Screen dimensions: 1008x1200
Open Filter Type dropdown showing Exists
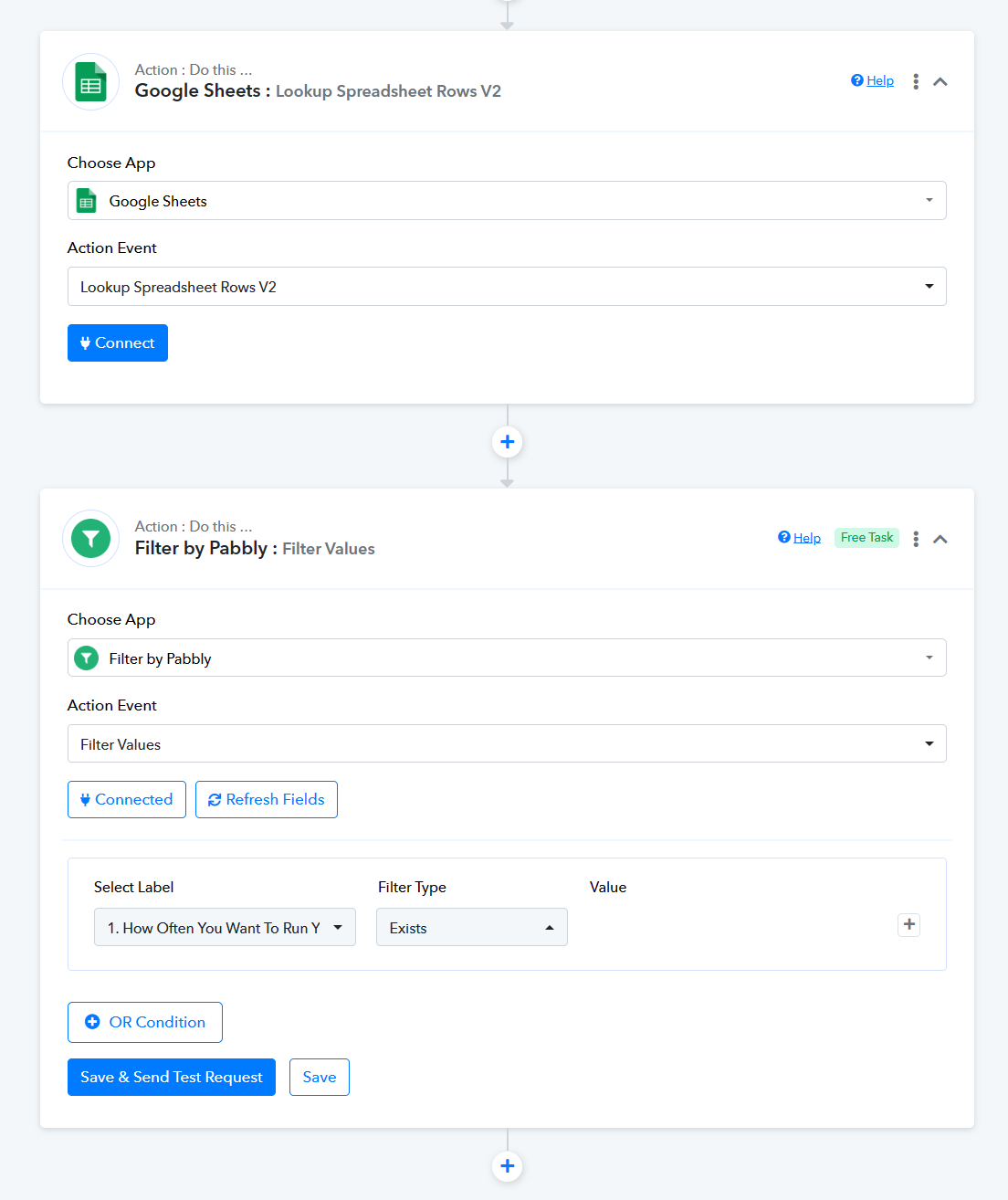click(472, 928)
